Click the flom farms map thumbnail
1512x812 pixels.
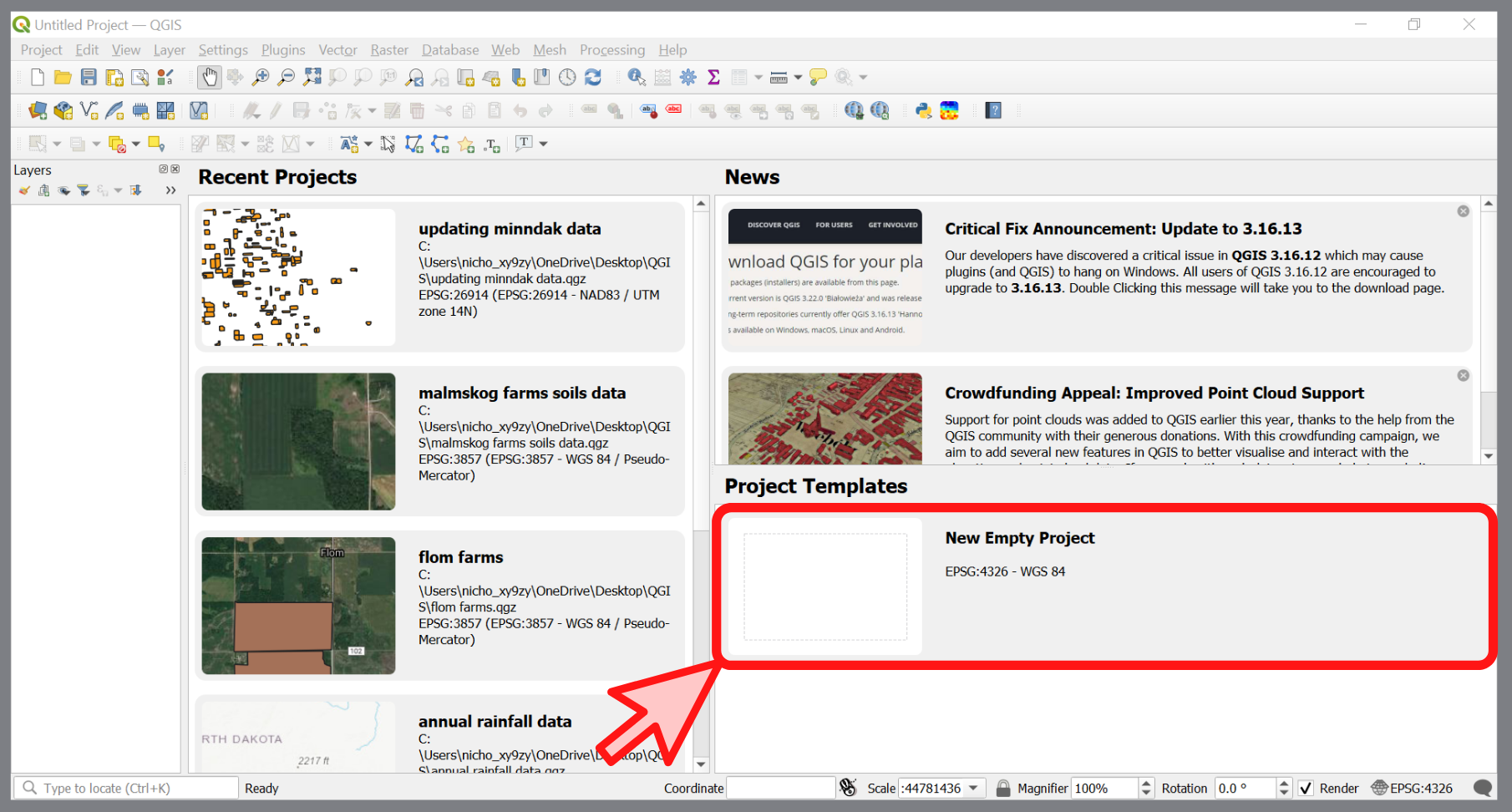click(x=298, y=606)
